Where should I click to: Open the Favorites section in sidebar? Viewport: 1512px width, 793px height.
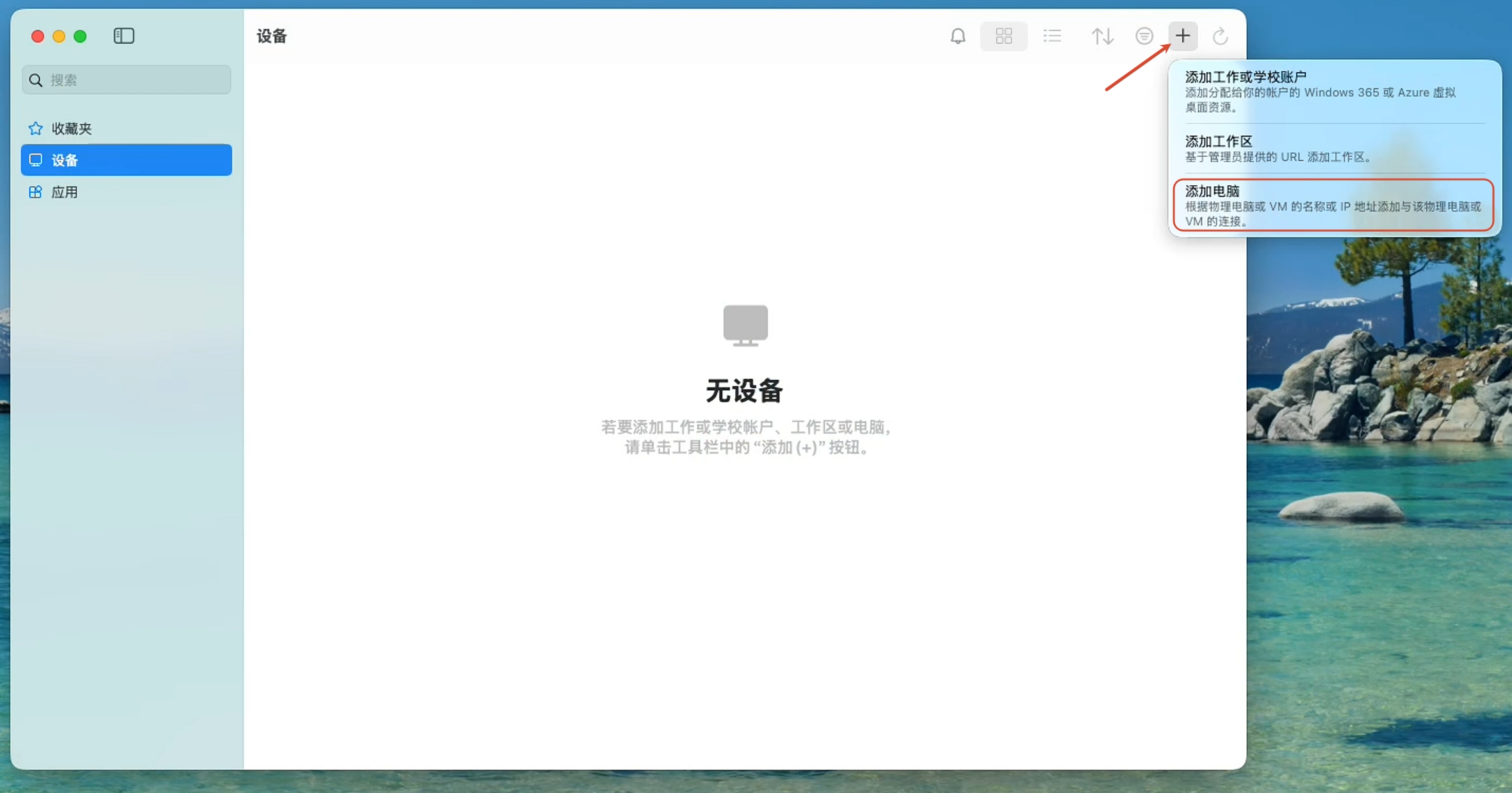(72, 129)
